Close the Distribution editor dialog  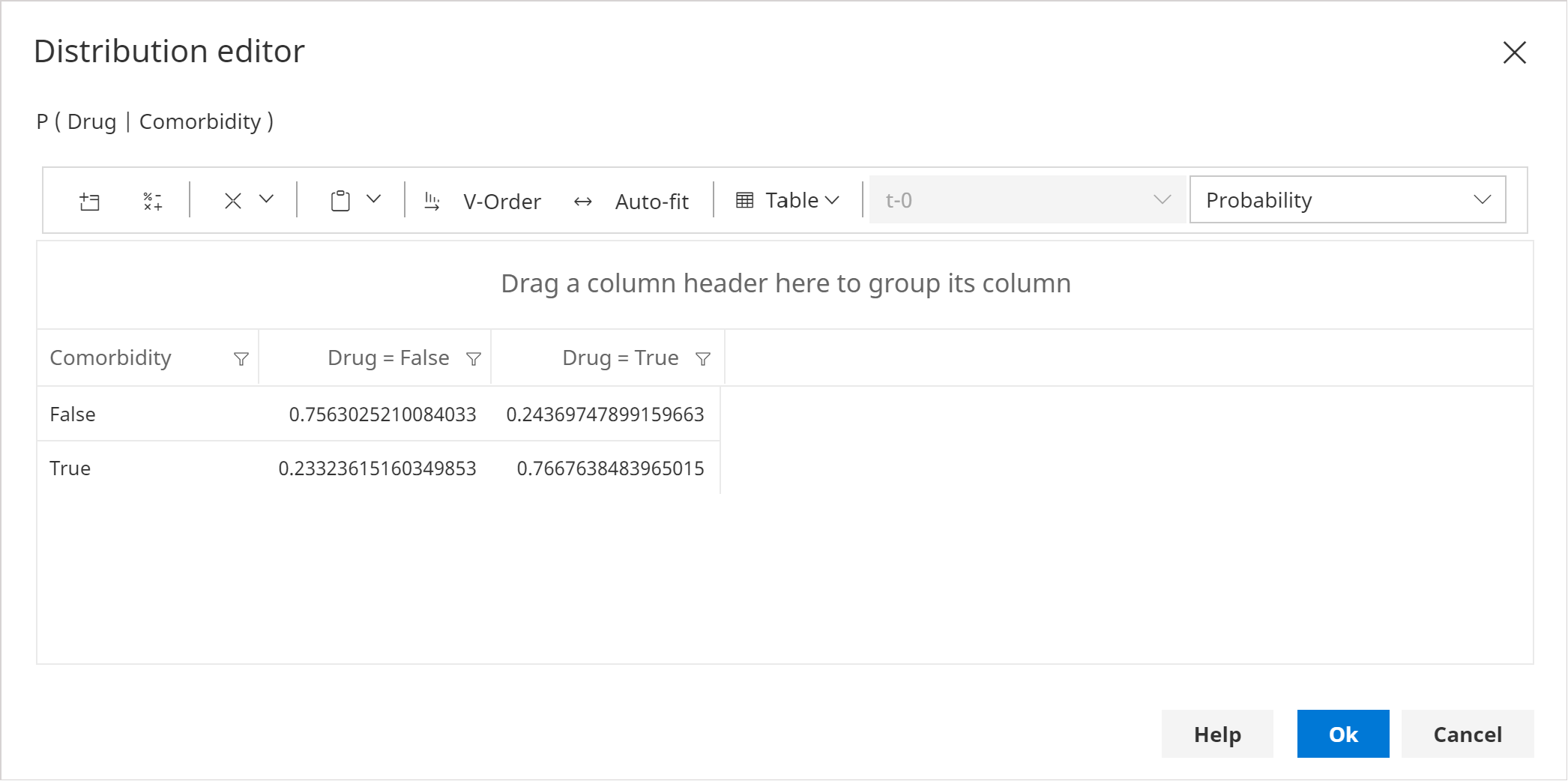[x=1514, y=52]
